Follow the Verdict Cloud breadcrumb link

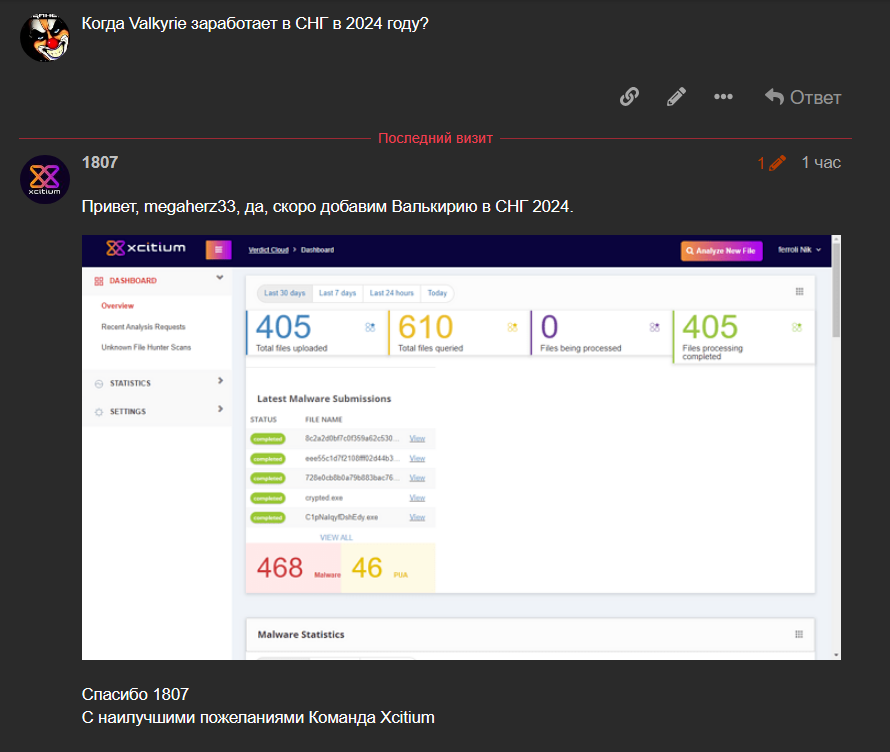[x=268, y=250]
